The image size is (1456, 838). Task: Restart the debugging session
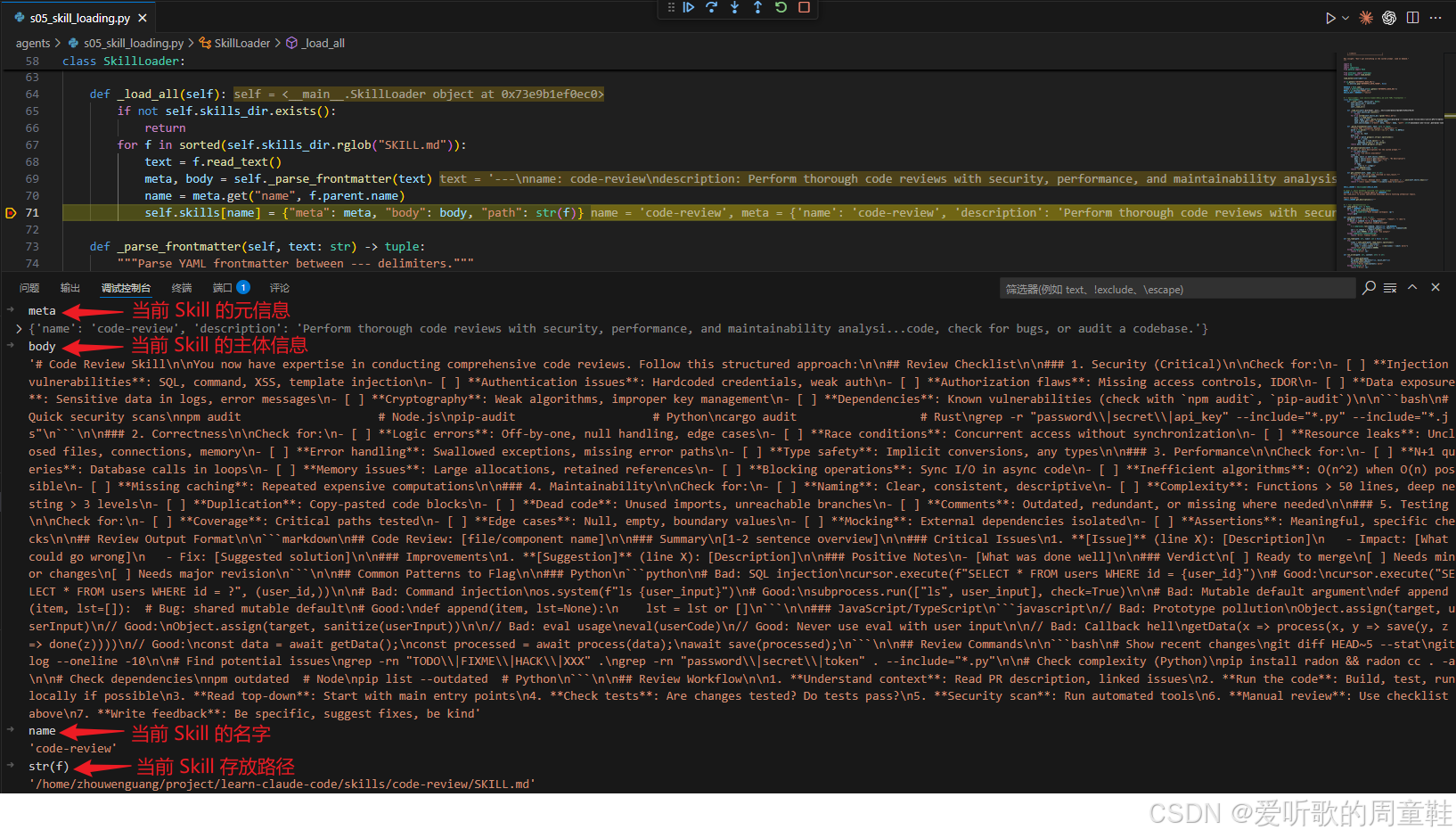click(781, 8)
